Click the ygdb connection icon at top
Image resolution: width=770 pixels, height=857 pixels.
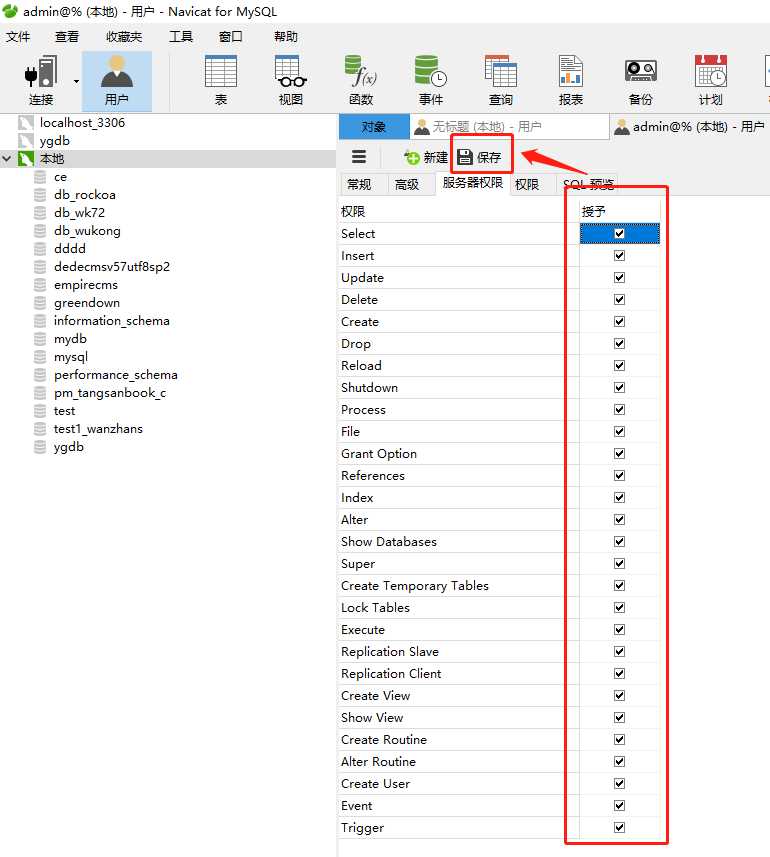pos(26,141)
